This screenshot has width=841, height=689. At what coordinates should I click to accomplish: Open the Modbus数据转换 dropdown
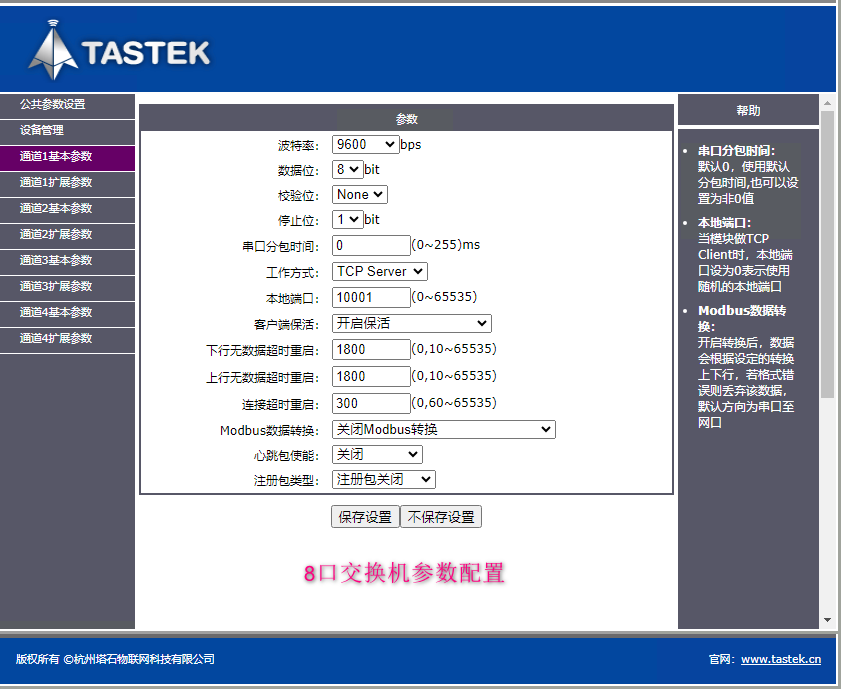[x=444, y=429]
